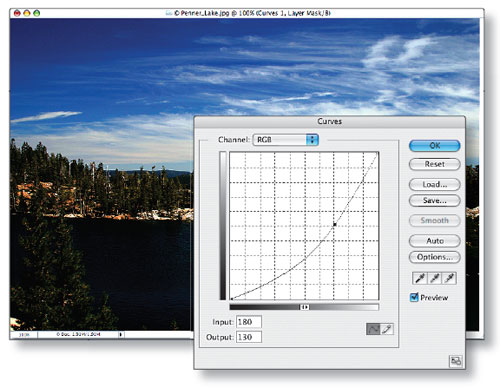Click the OK button

(434, 146)
